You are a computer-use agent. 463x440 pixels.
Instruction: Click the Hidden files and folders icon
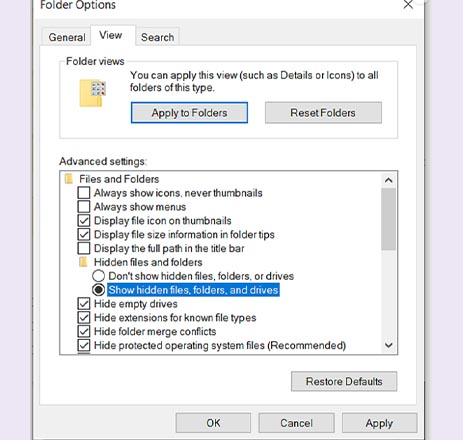[x=83, y=262]
